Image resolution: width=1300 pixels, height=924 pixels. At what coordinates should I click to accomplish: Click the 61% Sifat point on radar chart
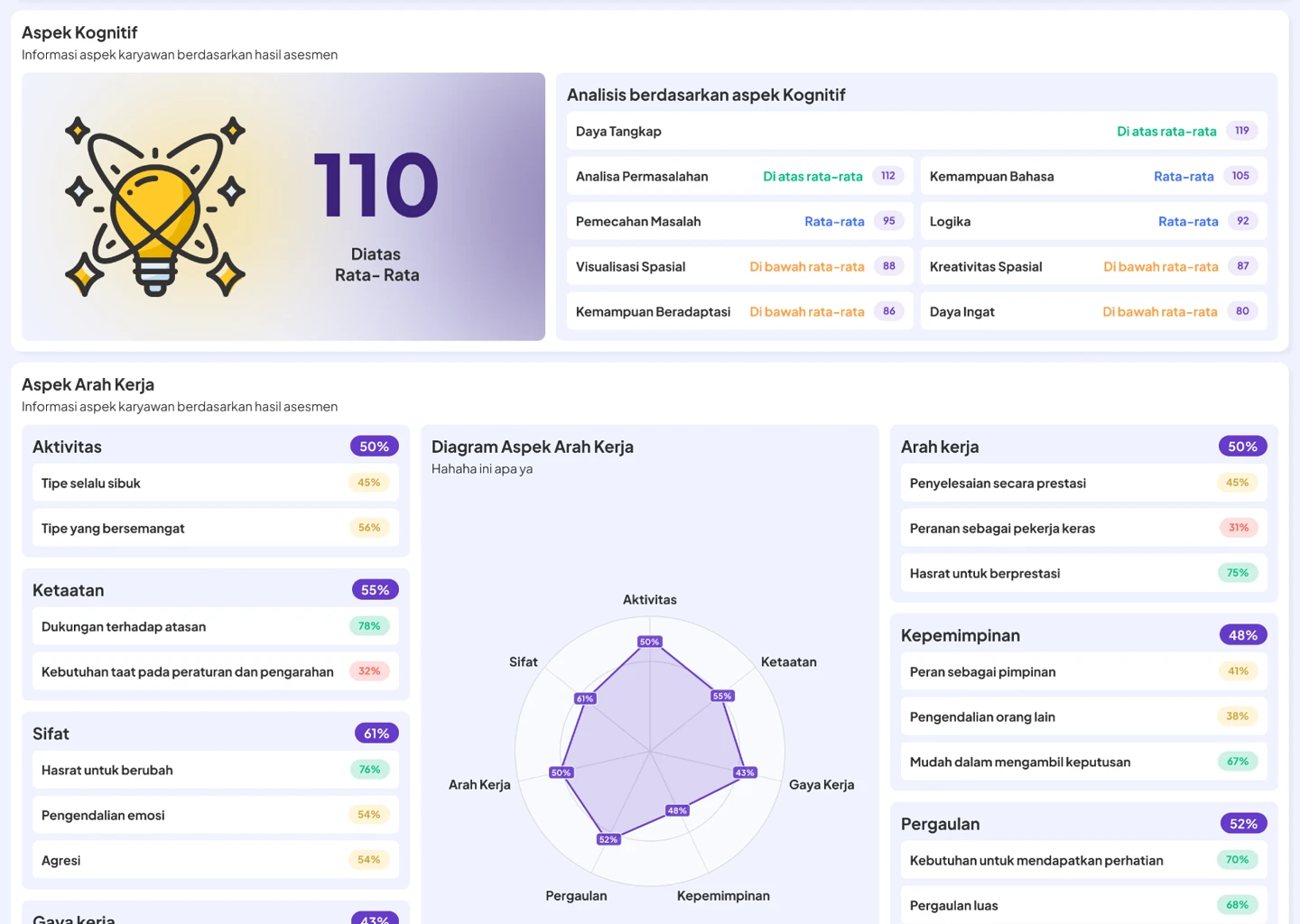point(585,698)
